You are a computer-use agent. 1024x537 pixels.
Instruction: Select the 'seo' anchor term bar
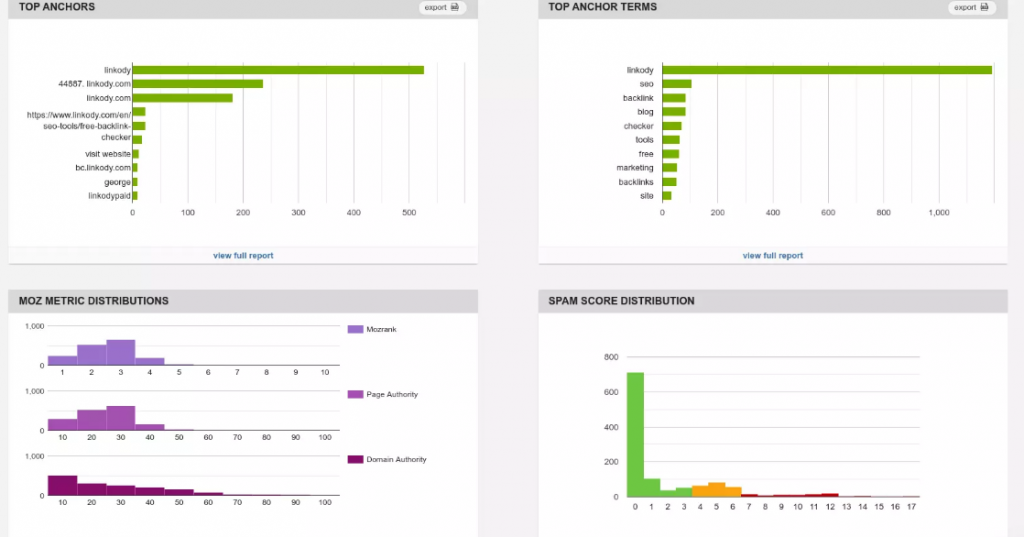pyautogui.click(x=677, y=84)
